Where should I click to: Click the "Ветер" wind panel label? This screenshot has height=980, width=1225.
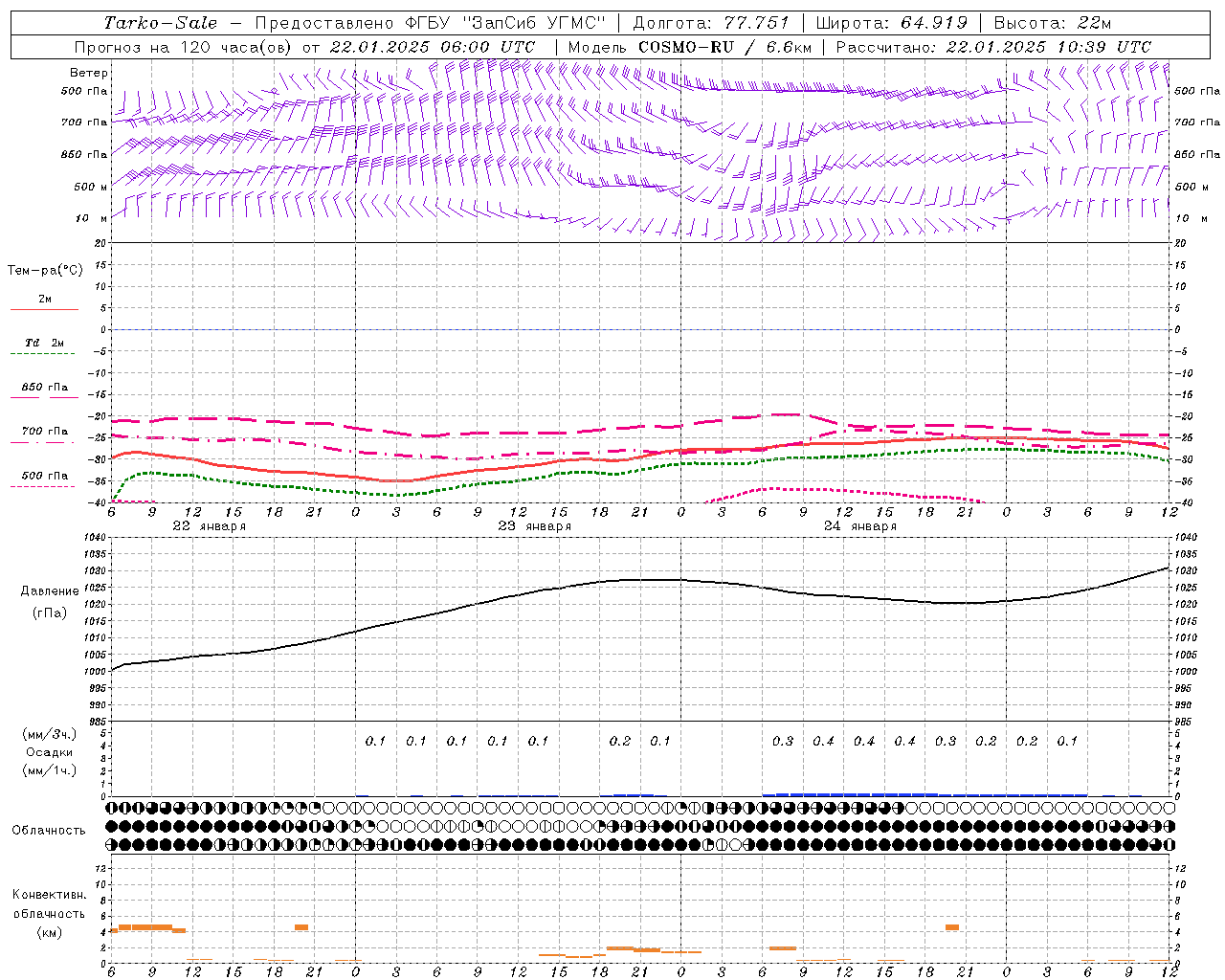pos(89,73)
